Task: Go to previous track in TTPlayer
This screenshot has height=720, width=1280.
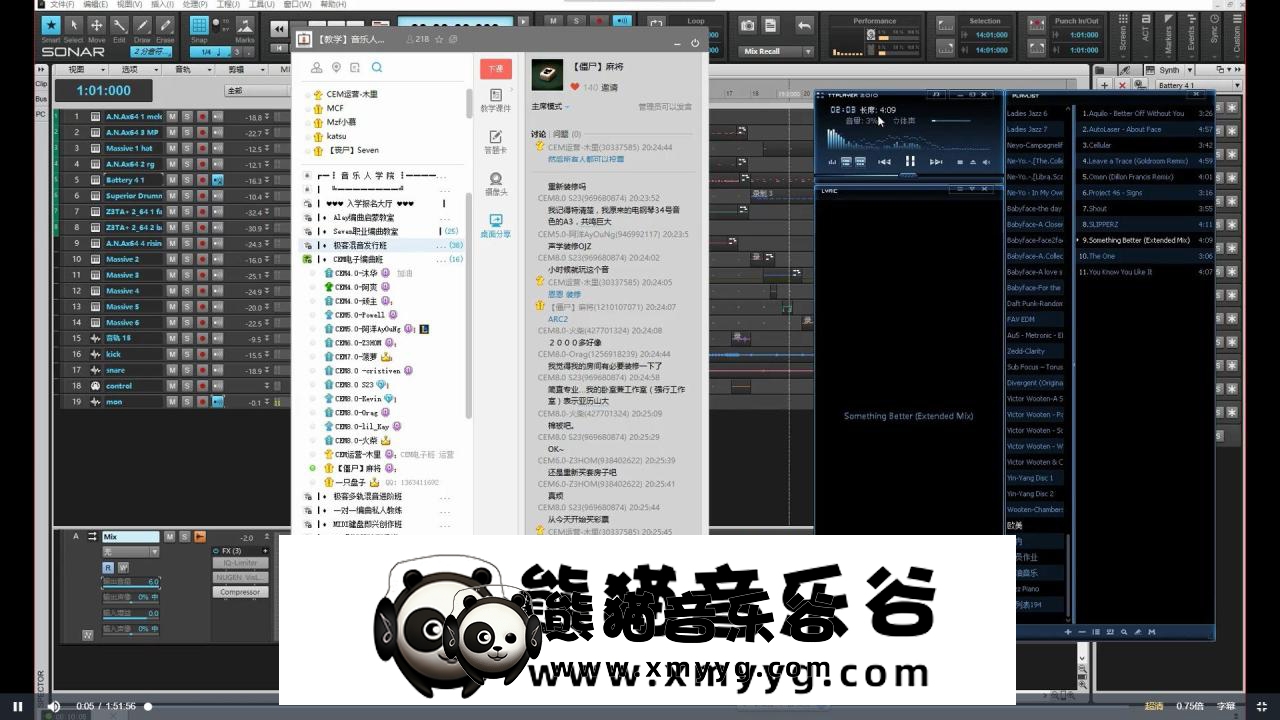Action: (x=884, y=161)
